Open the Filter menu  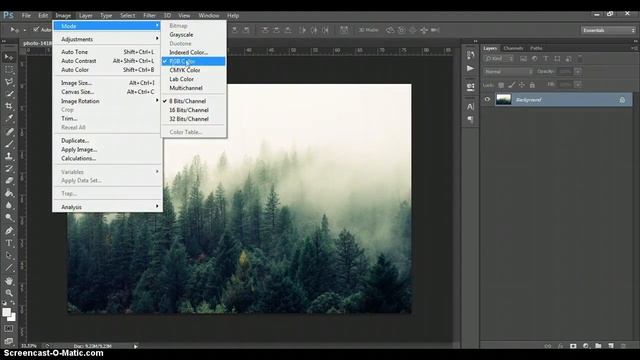149,16
